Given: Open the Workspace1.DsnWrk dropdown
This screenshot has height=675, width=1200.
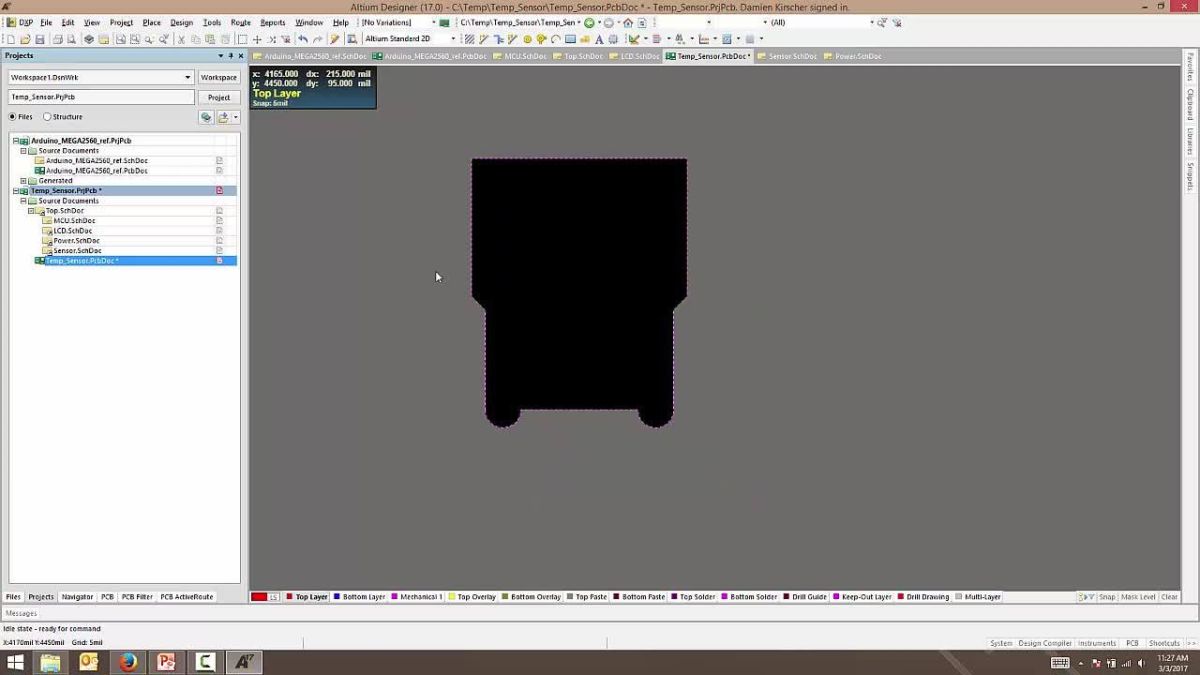Looking at the screenshot, I should click(x=188, y=76).
